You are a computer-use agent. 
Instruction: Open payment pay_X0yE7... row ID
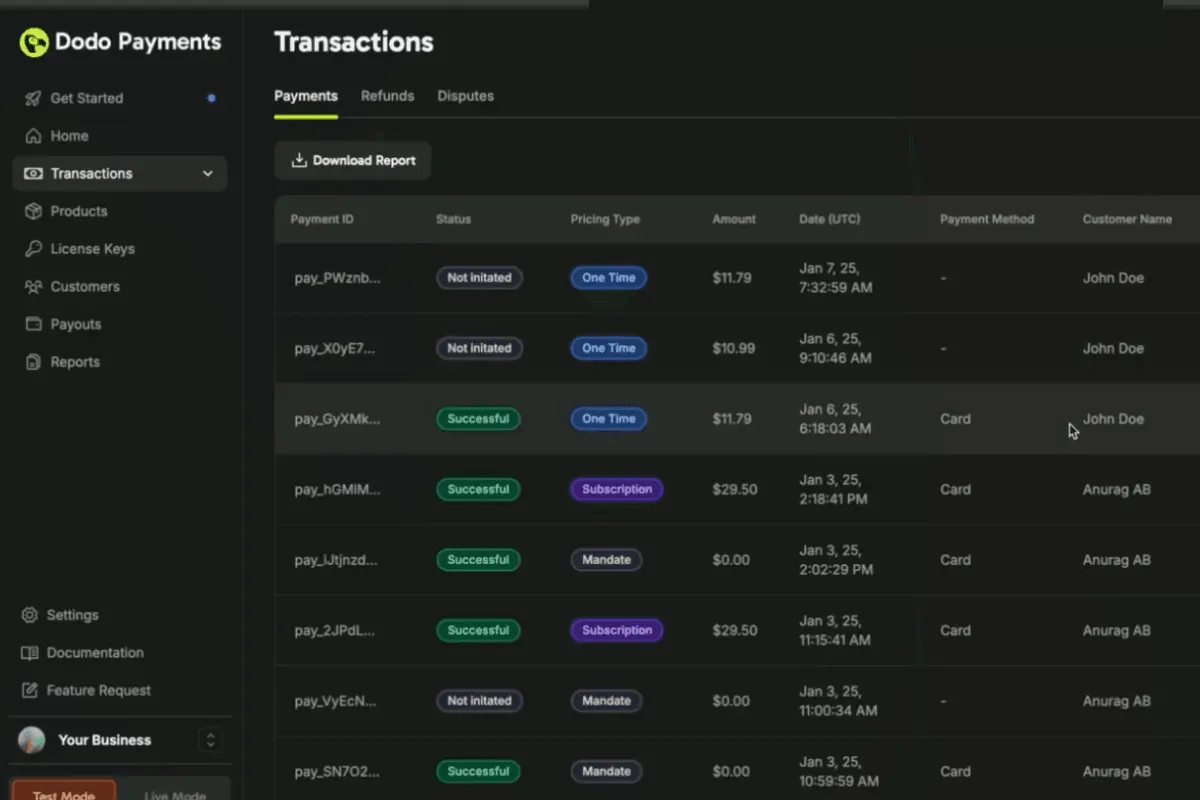click(x=336, y=349)
